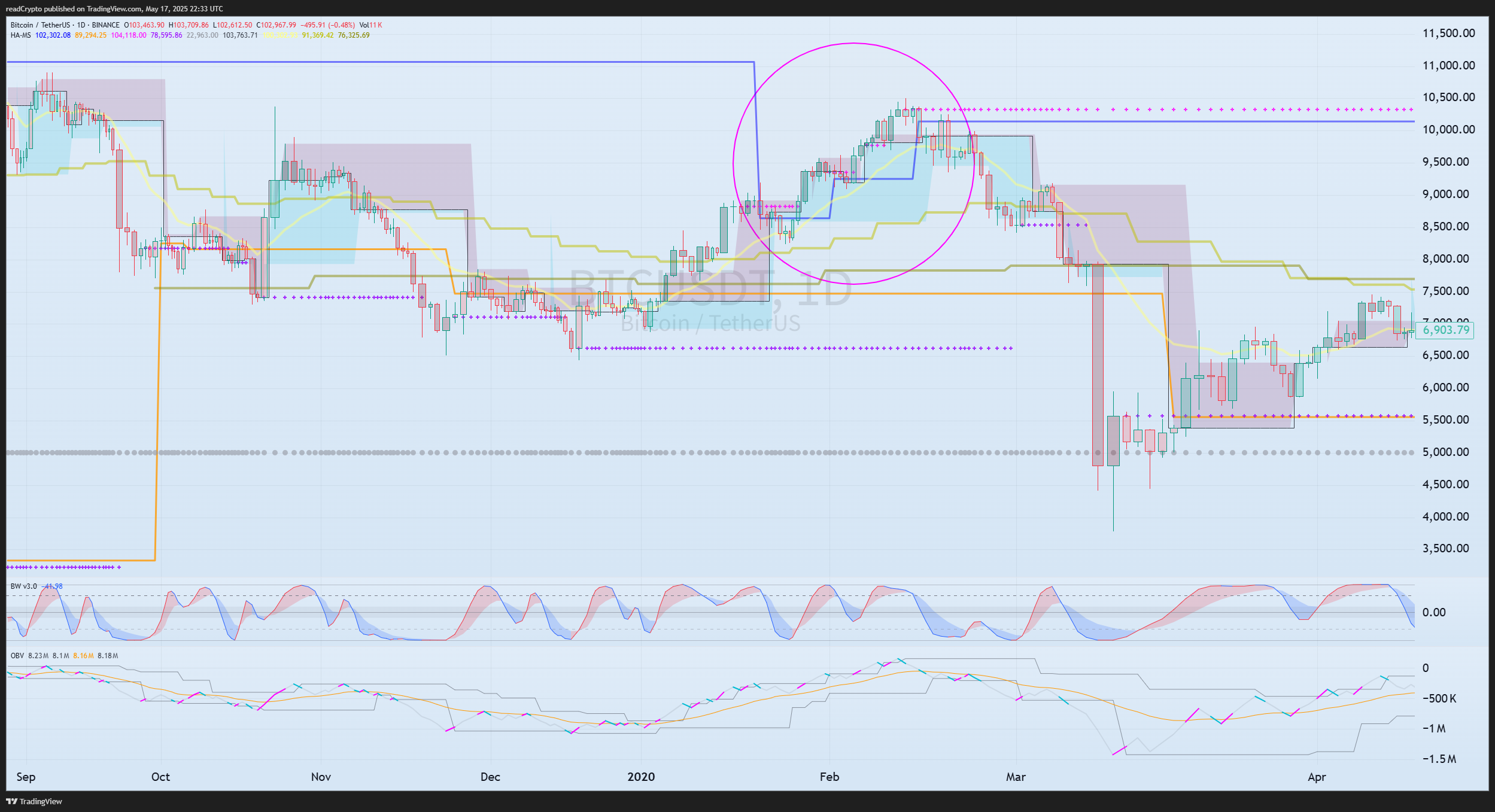Click the low price value 102,612.50

click(x=234, y=25)
